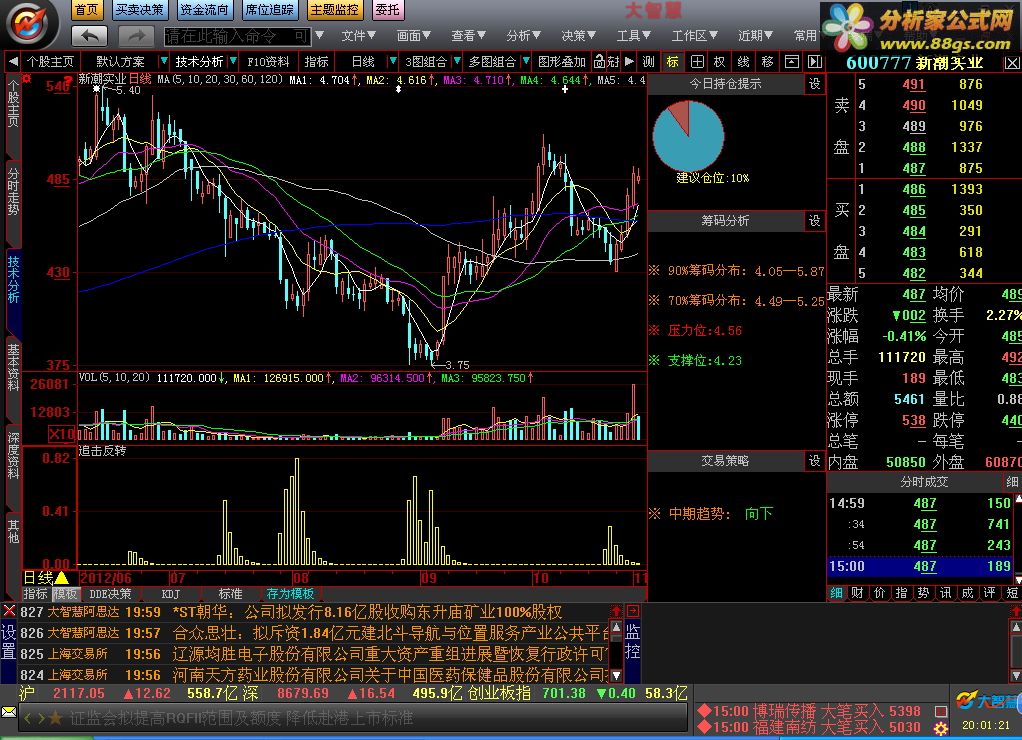This screenshot has height=740, width=1022.
Task: Click the star favorite icon in news bar
Action: [56, 718]
